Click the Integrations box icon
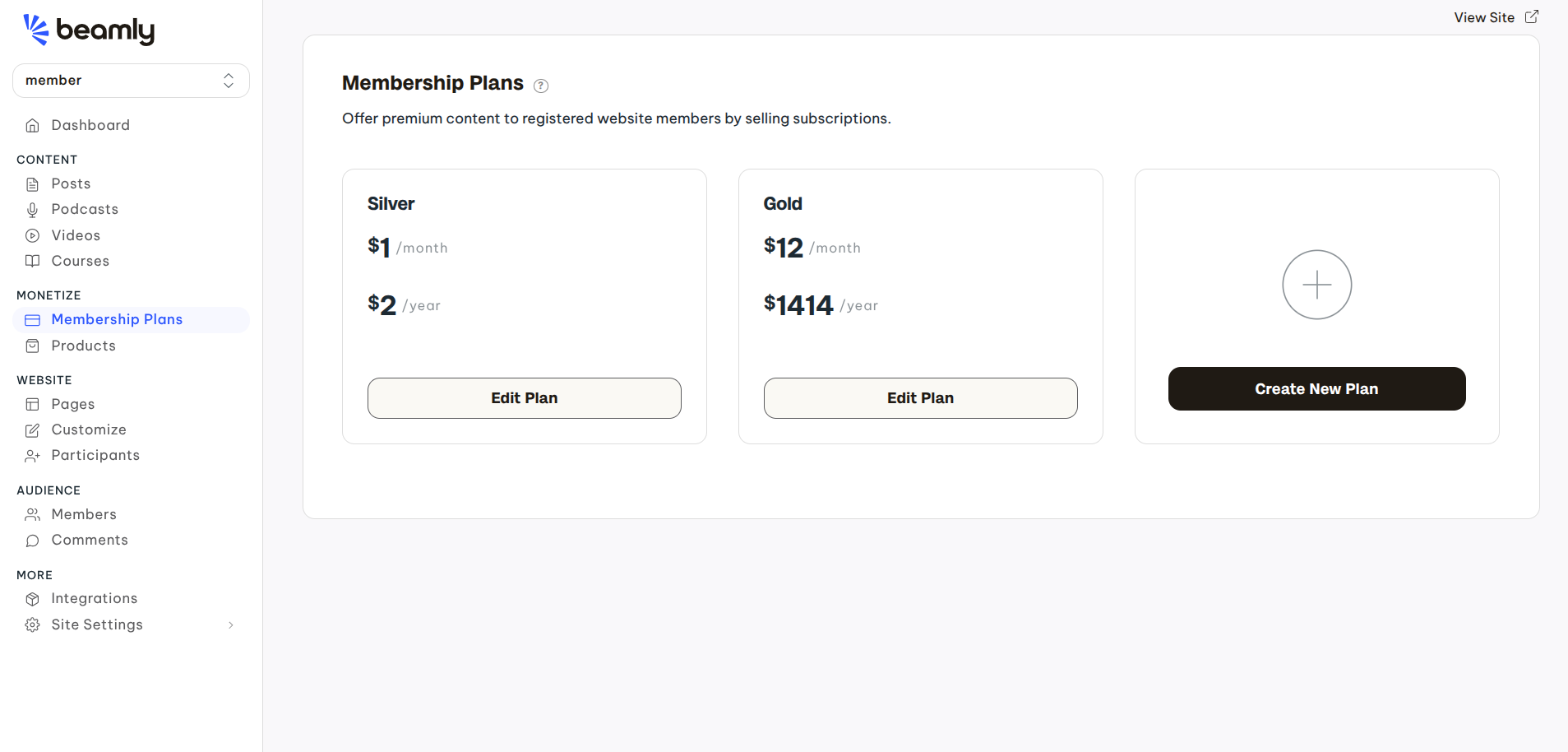The width and height of the screenshot is (1568, 752). point(32,599)
